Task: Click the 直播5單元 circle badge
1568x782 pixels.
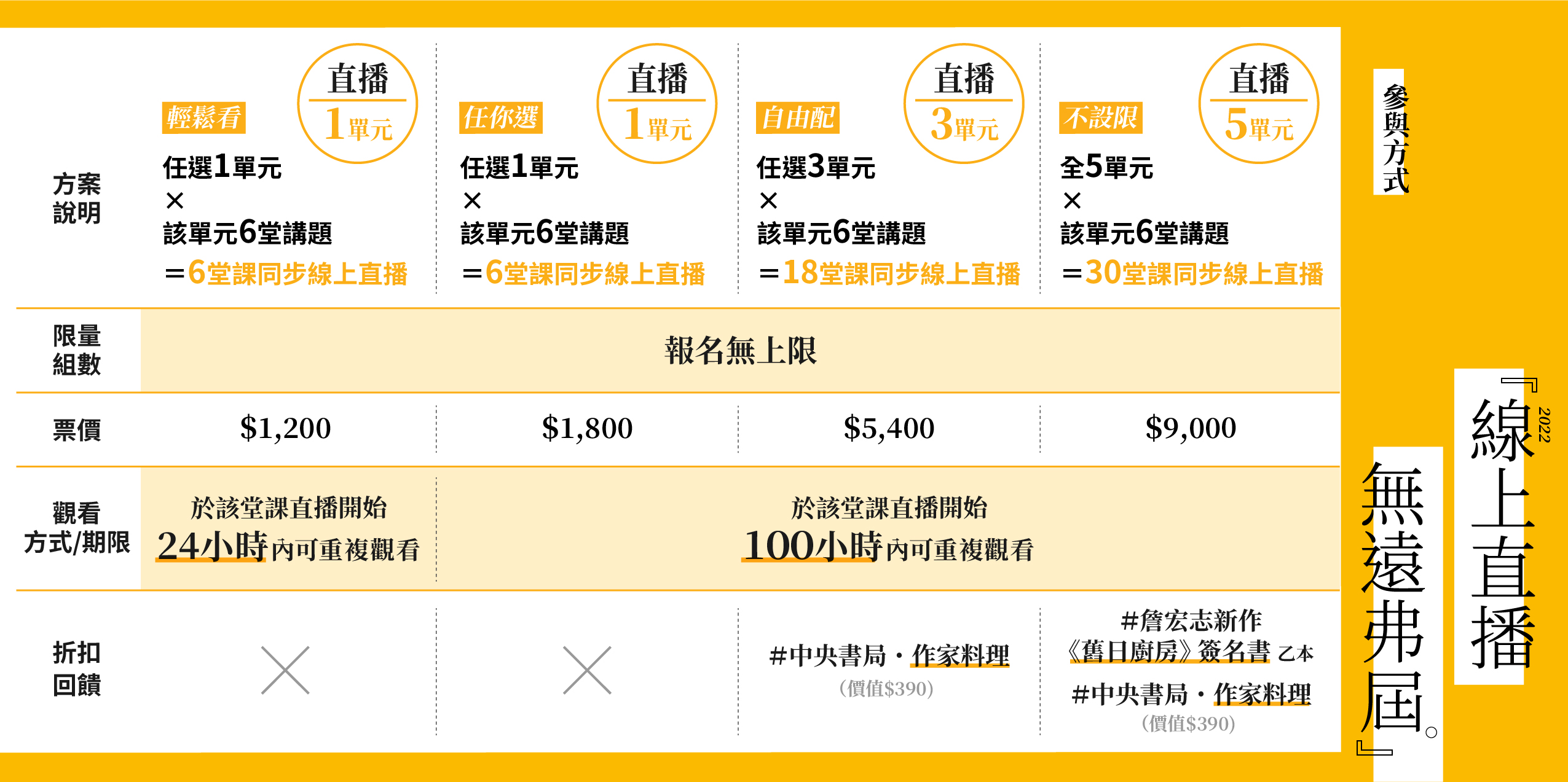Action: pos(1259,103)
